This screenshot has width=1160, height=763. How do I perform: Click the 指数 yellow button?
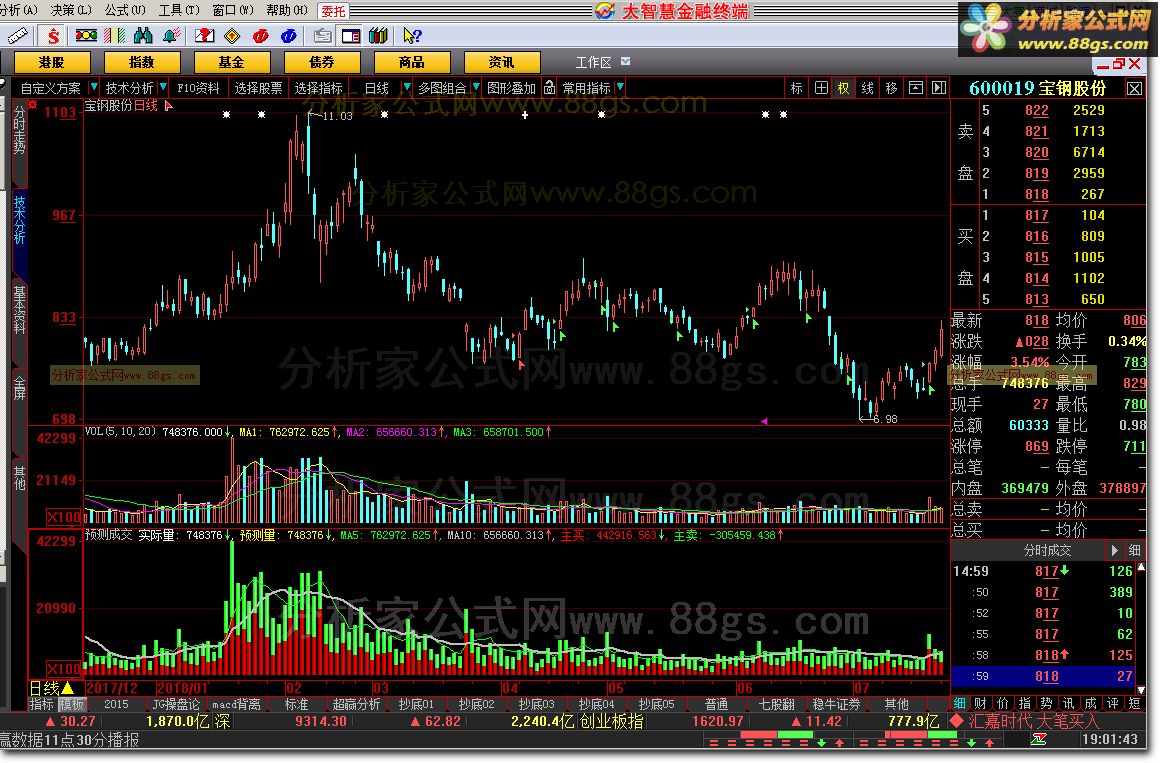pyautogui.click(x=141, y=62)
